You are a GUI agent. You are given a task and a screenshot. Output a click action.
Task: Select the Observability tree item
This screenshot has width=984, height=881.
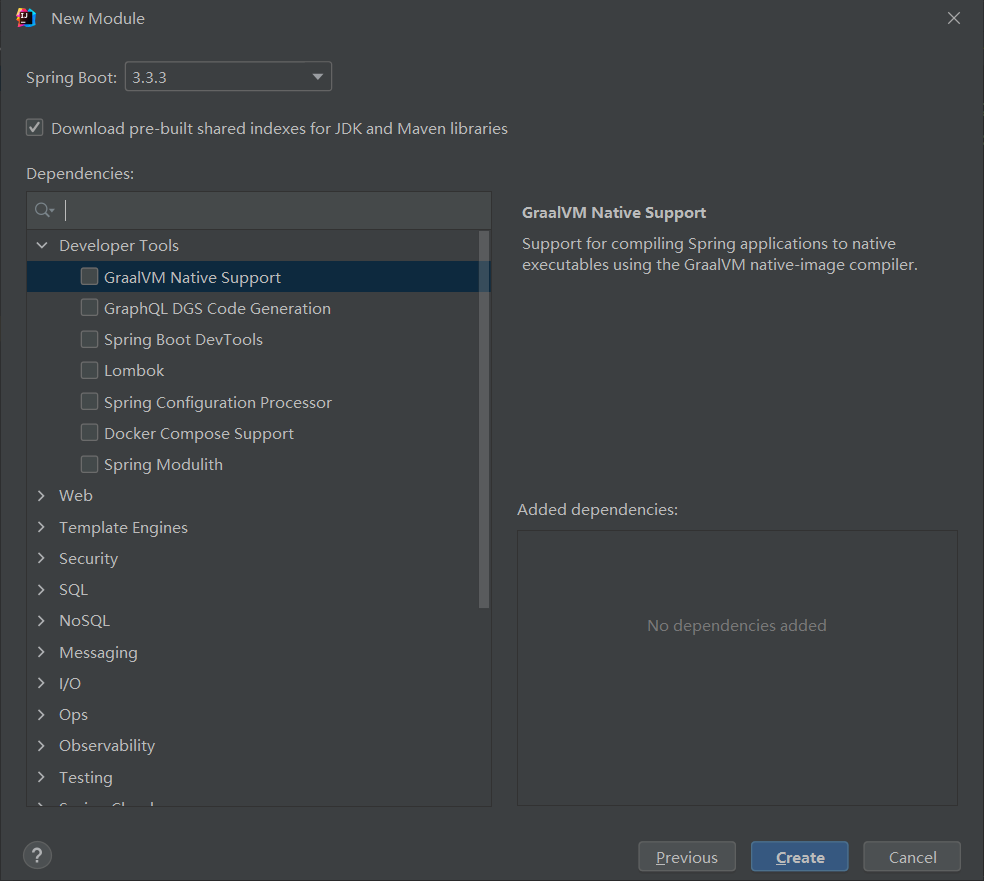pos(107,745)
